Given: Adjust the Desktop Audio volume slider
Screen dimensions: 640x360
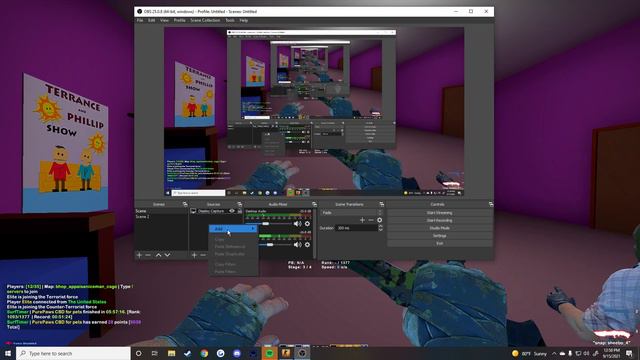Looking at the screenshot, I should [269, 224].
